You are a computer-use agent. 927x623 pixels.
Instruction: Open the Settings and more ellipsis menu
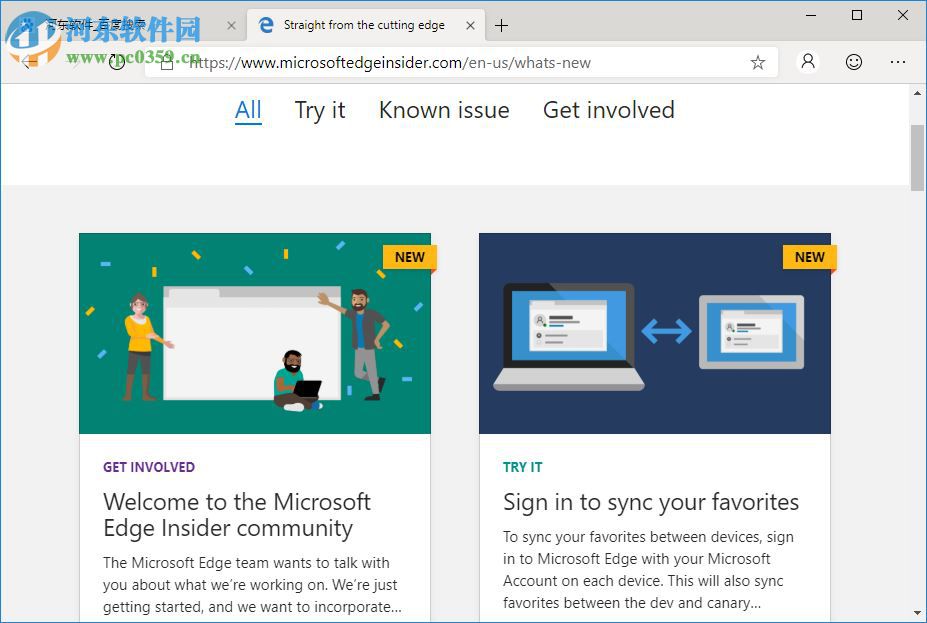coord(898,62)
